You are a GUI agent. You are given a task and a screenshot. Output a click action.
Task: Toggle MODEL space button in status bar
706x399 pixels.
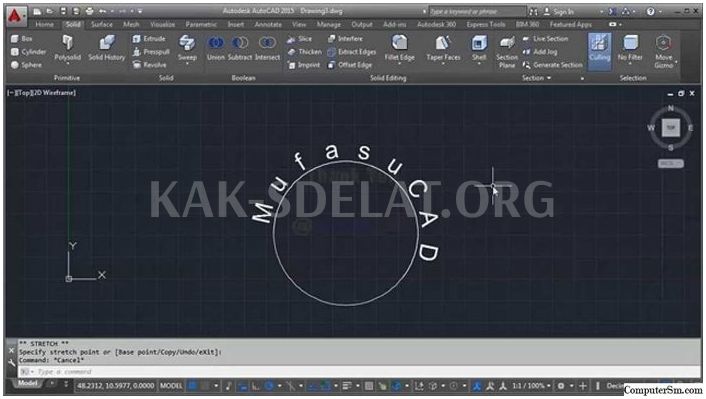click(x=171, y=386)
